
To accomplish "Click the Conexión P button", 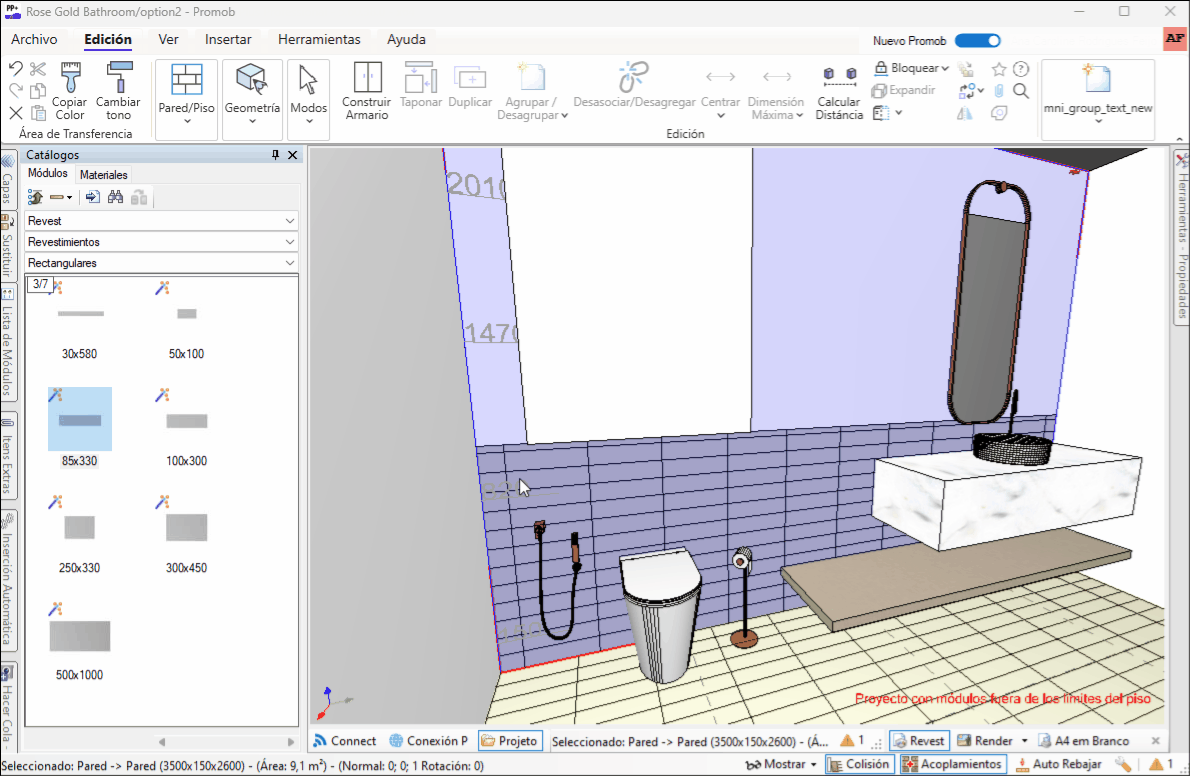I will pos(429,741).
